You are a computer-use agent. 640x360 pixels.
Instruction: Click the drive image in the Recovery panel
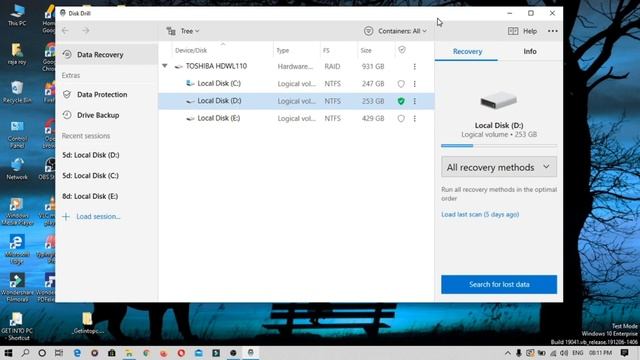499,100
